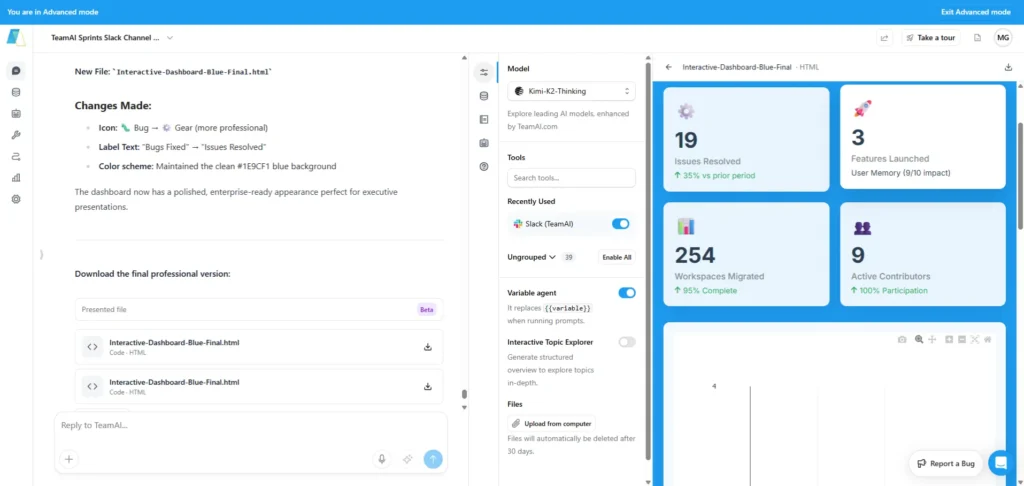Click the chart camera snapshot icon
The width and height of the screenshot is (1024, 486).
[902, 339]
